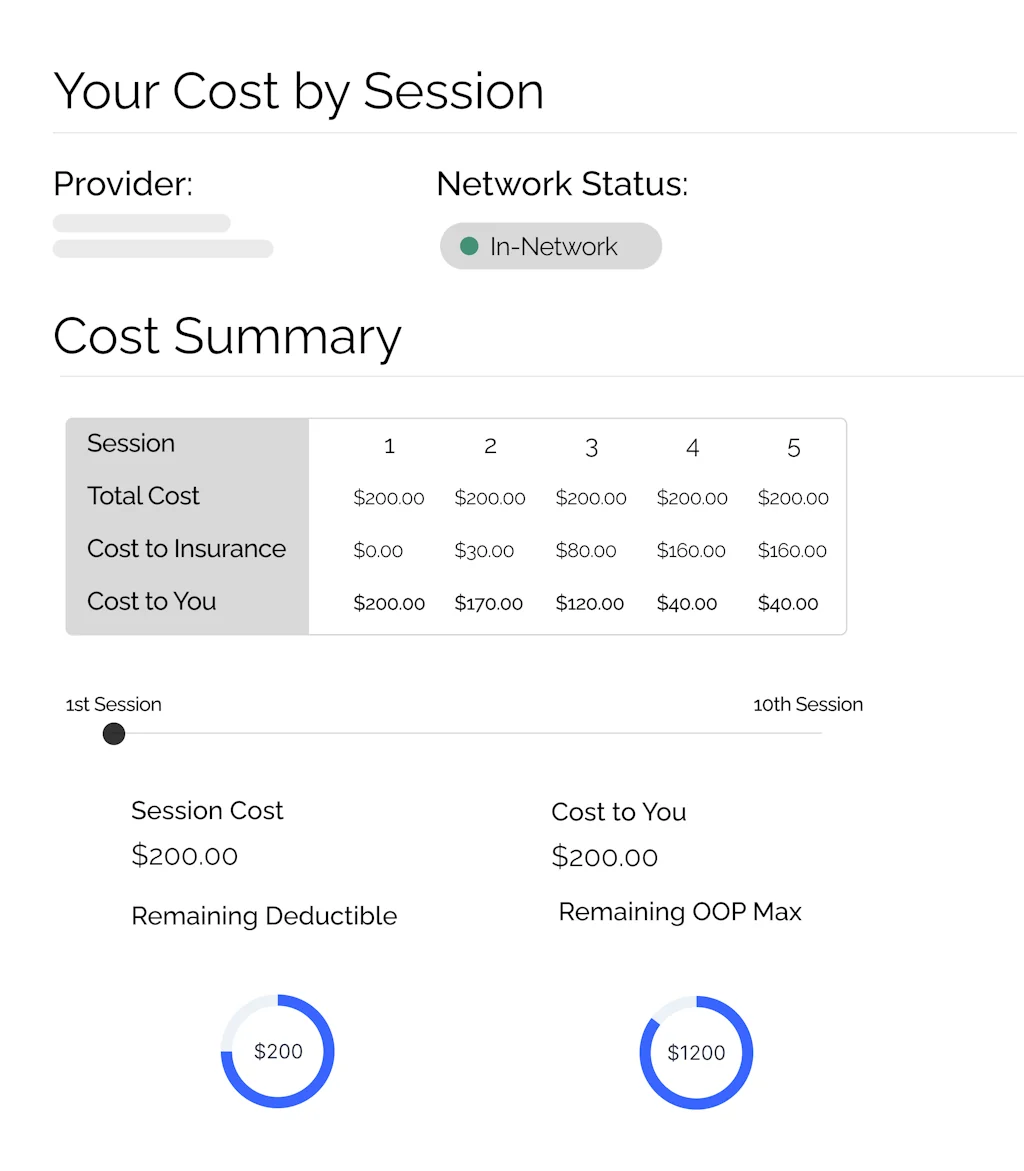Image resolution: width=1024 pixels, height=1171 pixels.
Task: Select session 3 column header
Action: [x=591, y=447]
